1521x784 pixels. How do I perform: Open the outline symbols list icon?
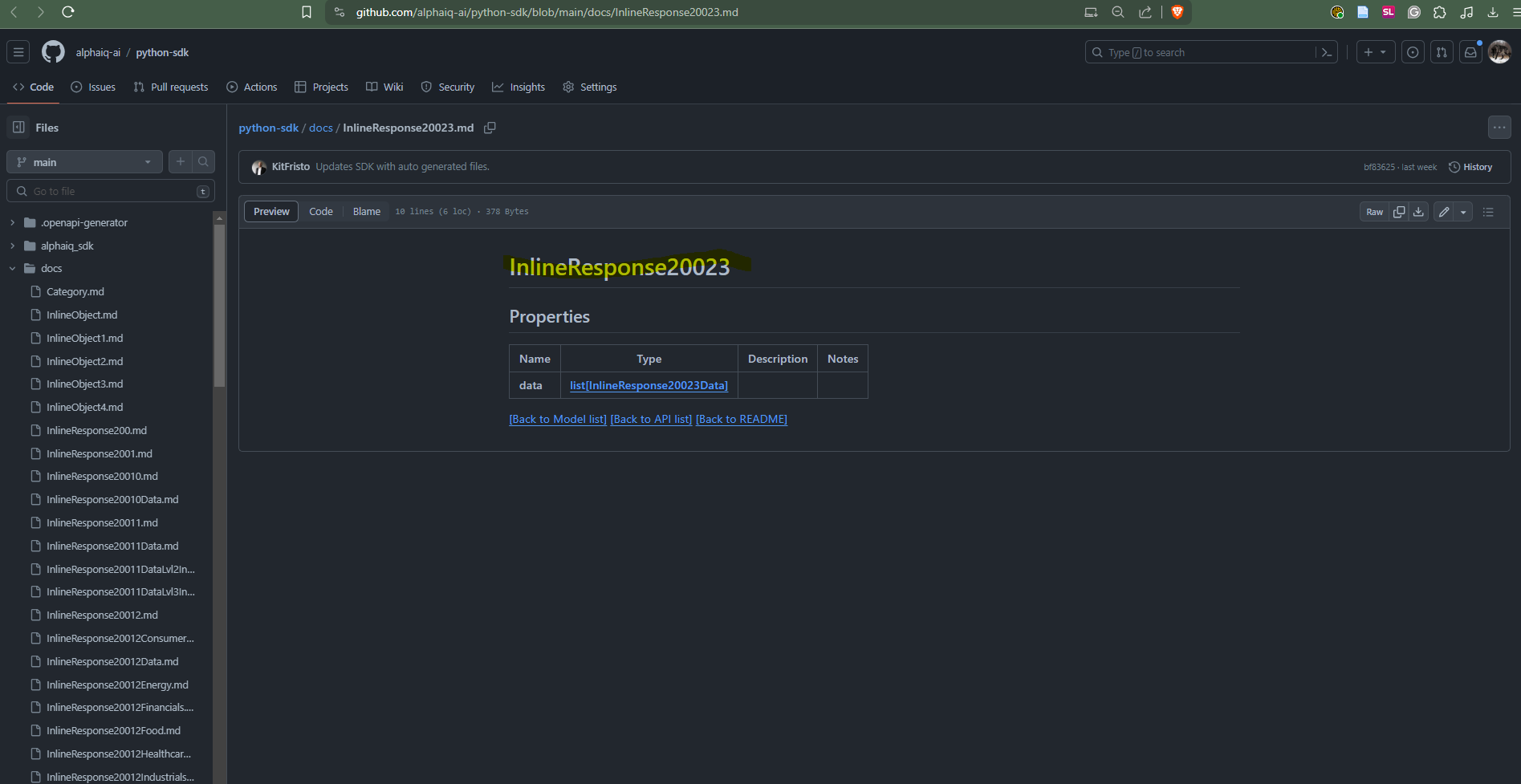pyautogui.click(x=1488, y=212)
